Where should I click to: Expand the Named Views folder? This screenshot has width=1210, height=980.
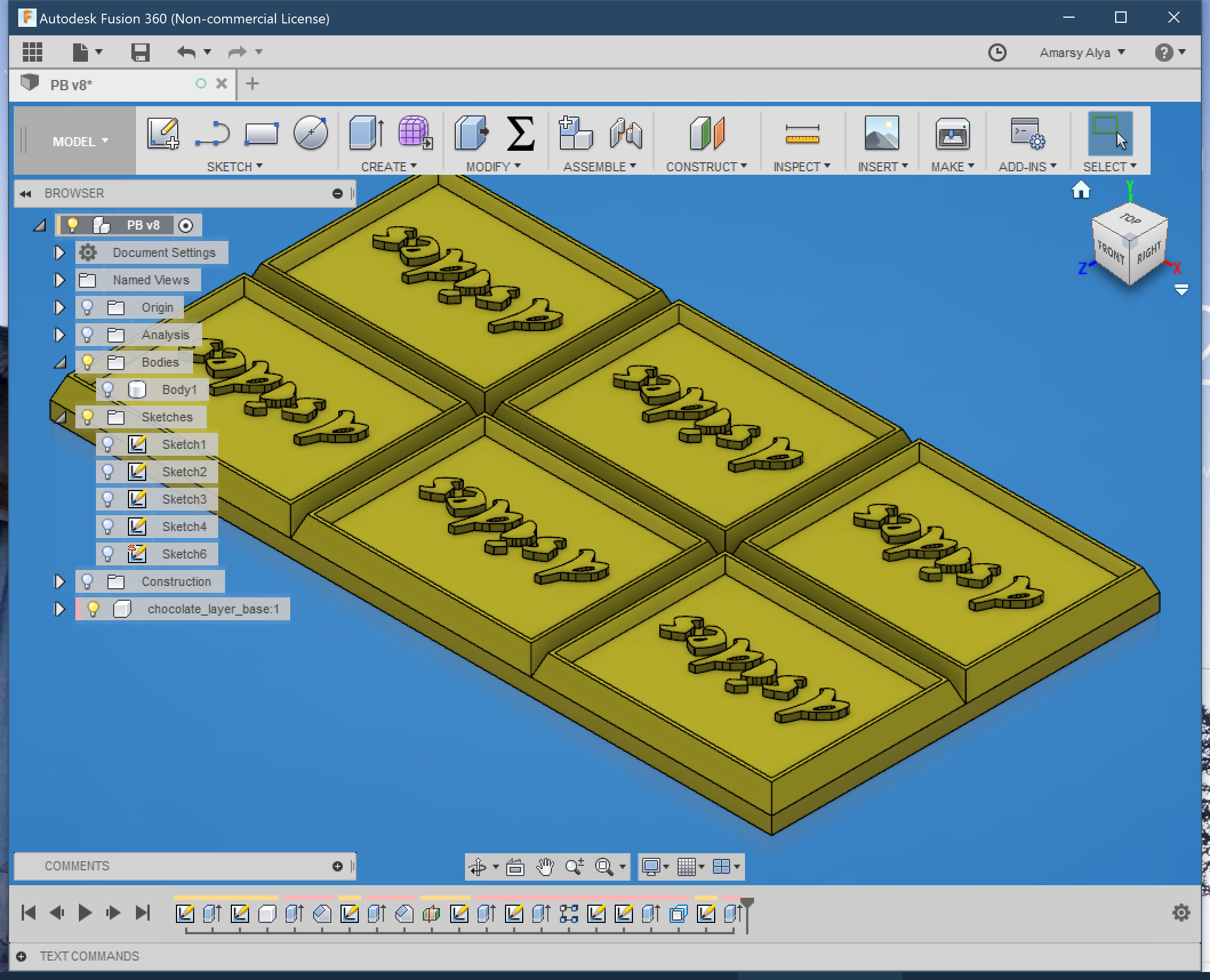59,280
